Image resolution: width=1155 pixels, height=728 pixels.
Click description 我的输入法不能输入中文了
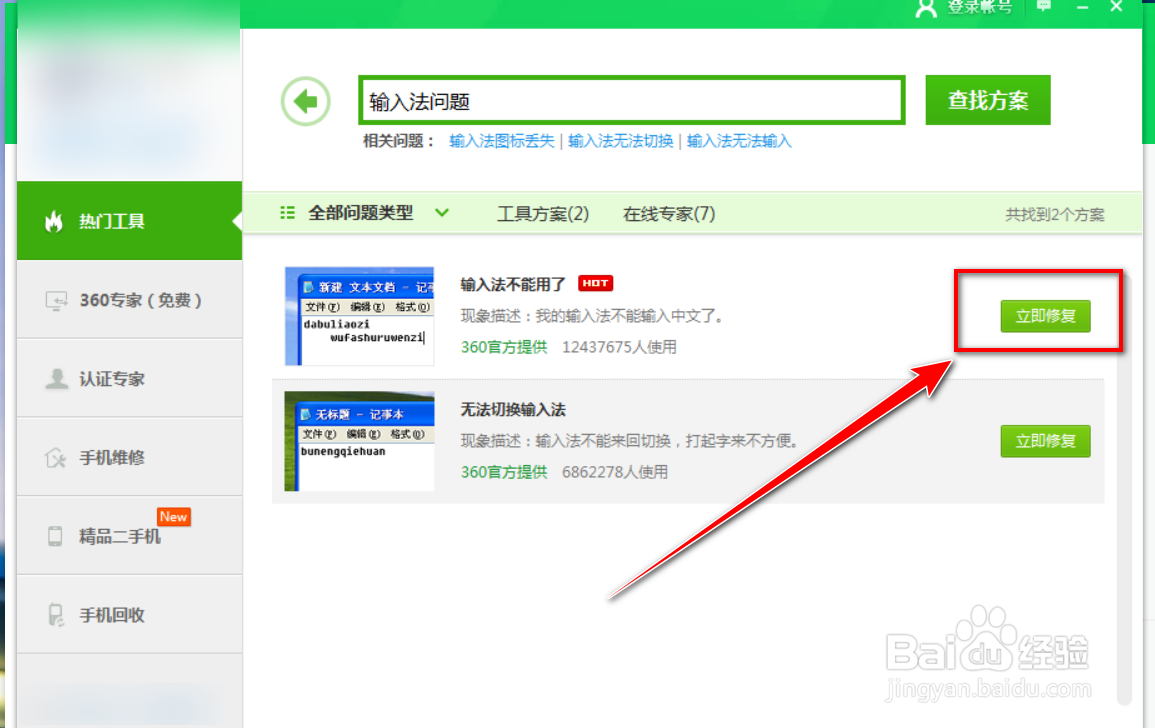631,316
